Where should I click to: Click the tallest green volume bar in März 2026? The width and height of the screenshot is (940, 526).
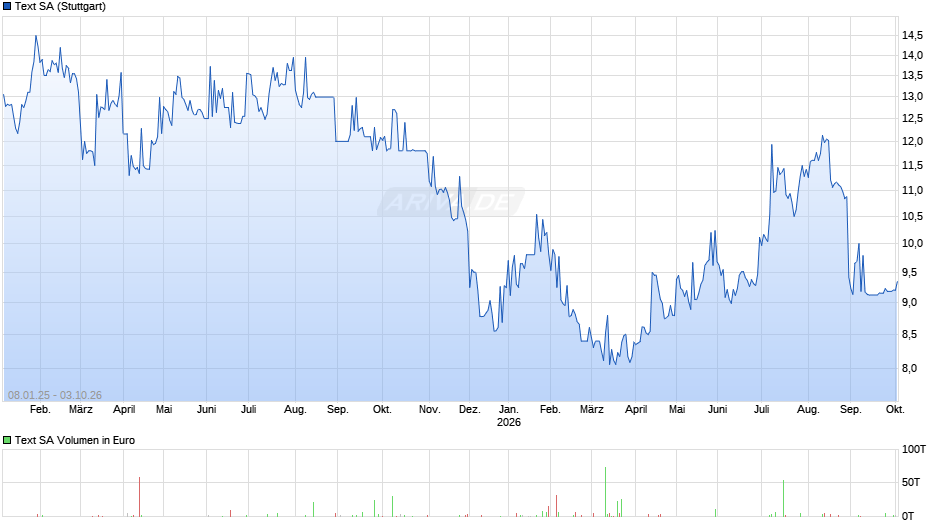605,492
